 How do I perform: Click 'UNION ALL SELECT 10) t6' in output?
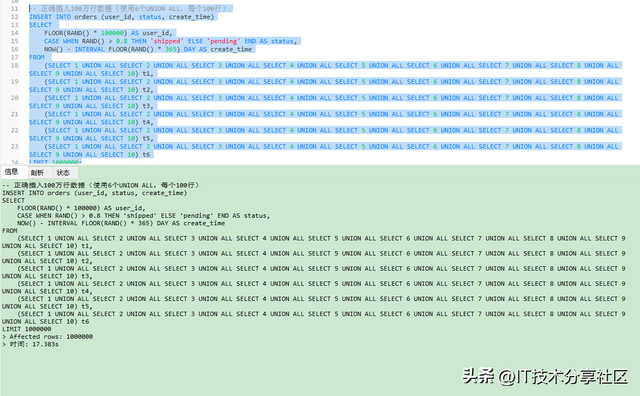point(45,322)
